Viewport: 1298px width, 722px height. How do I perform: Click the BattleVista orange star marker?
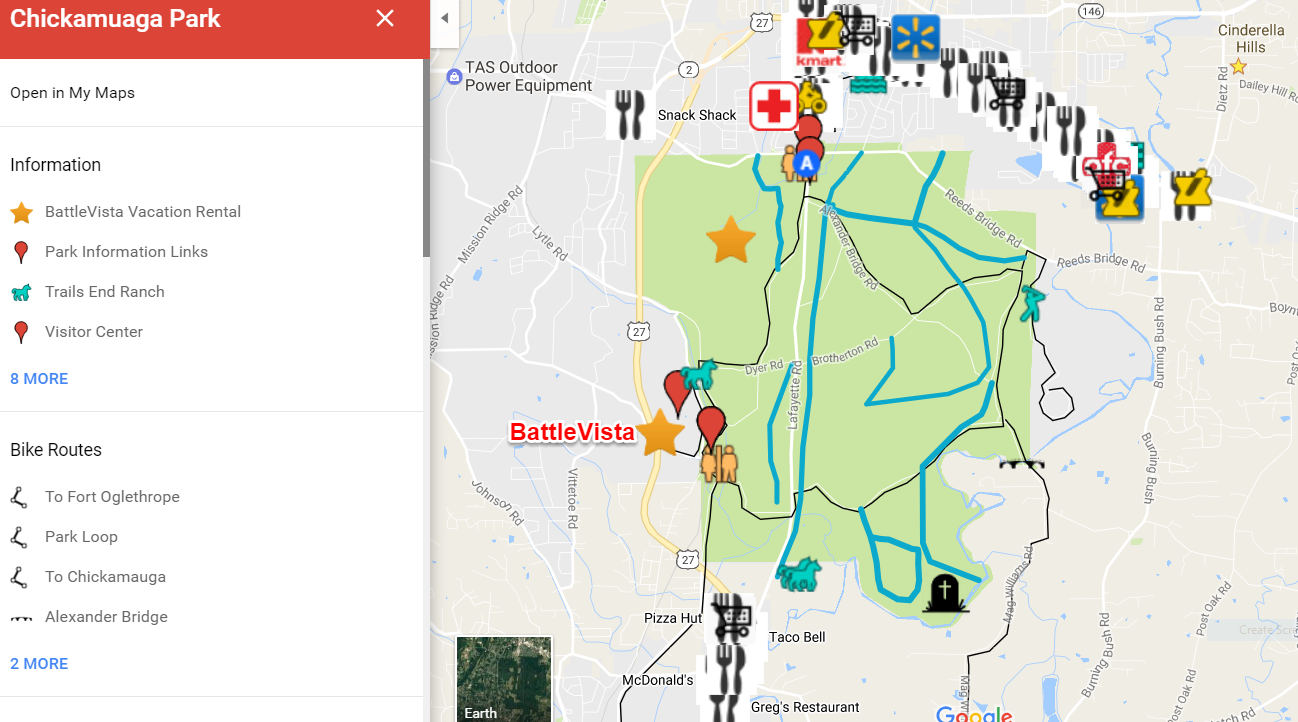[661, 434]
